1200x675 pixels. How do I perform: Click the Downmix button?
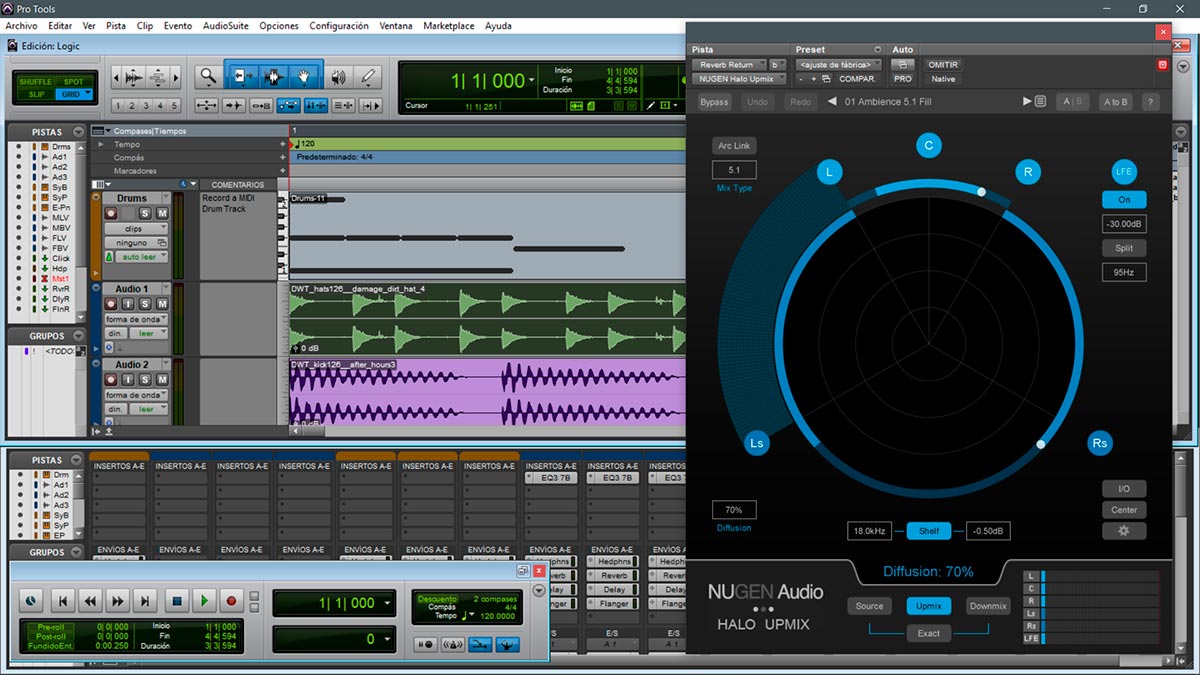click(988, 606)
